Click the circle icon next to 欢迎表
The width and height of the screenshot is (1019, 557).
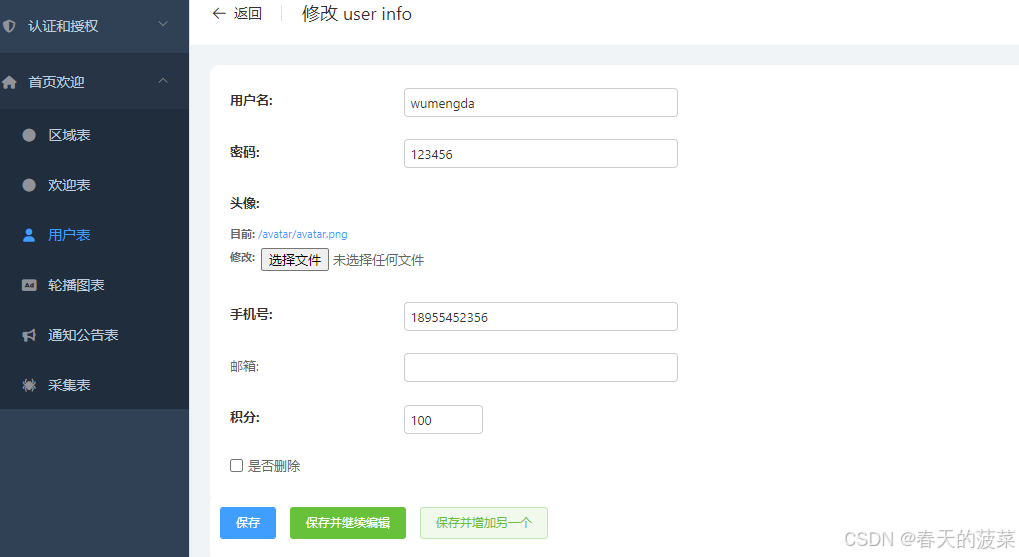29,185
